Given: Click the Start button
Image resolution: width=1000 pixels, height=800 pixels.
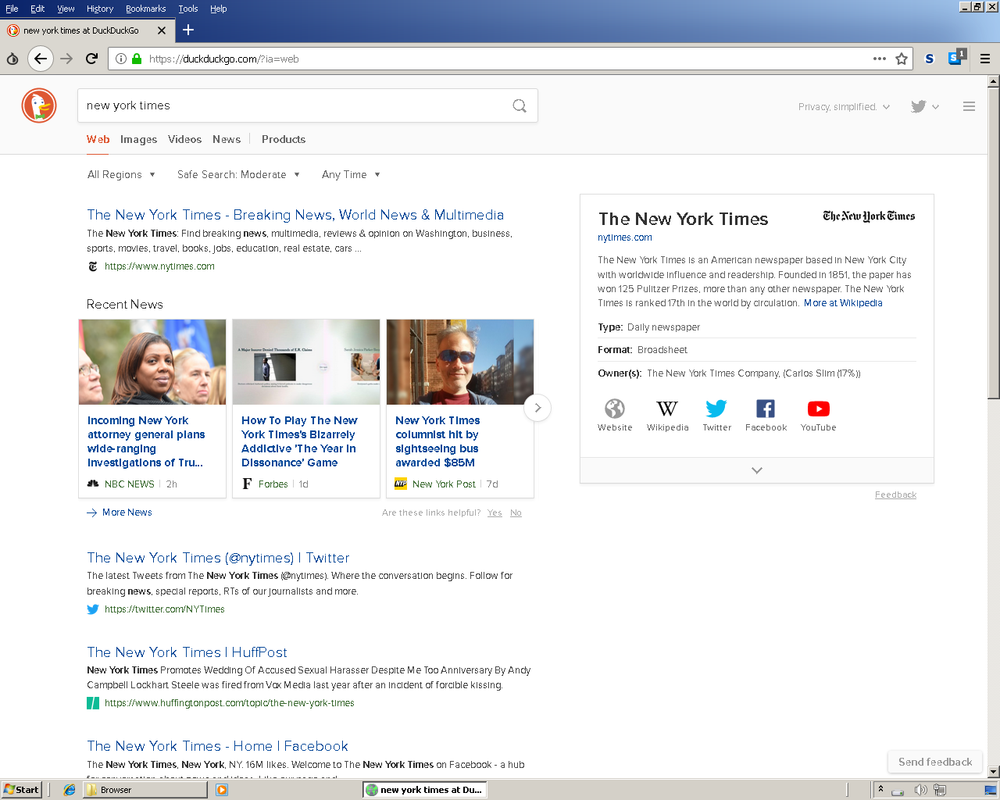Looking at the screenshot, I should (21, 790).
